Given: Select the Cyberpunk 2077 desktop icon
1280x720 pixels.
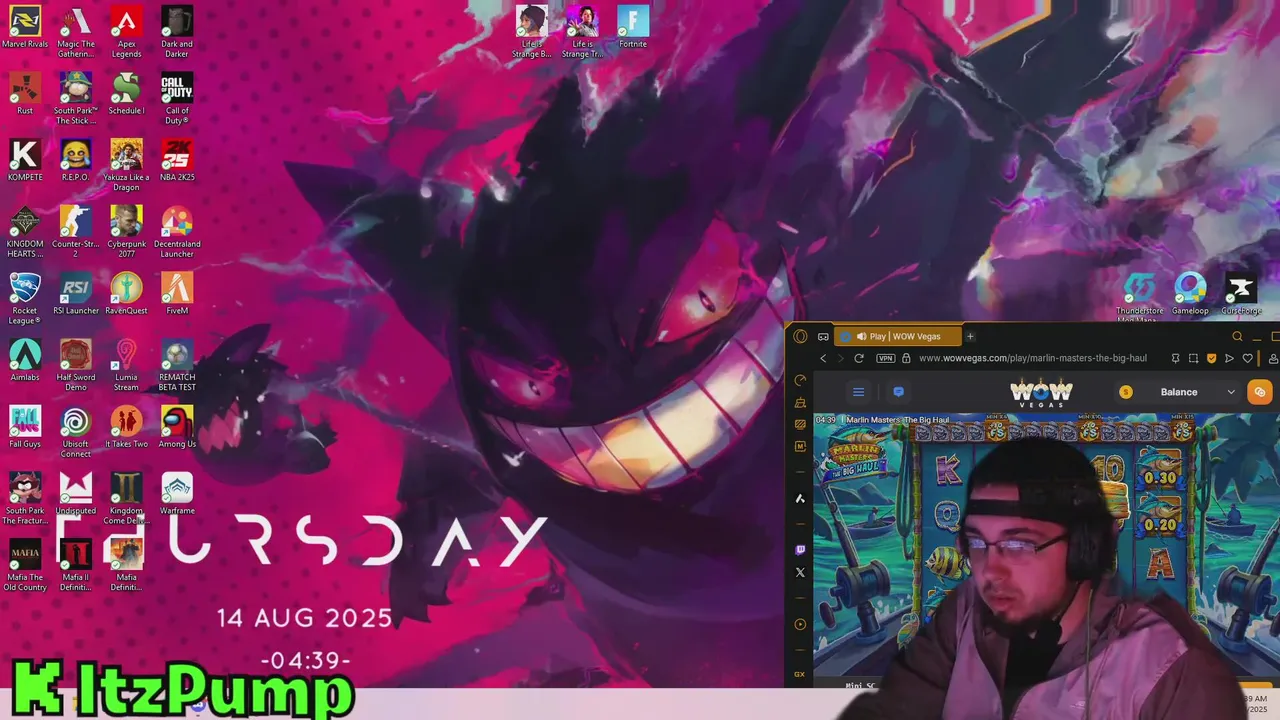Looking at the screenshot, I should 126,232.
